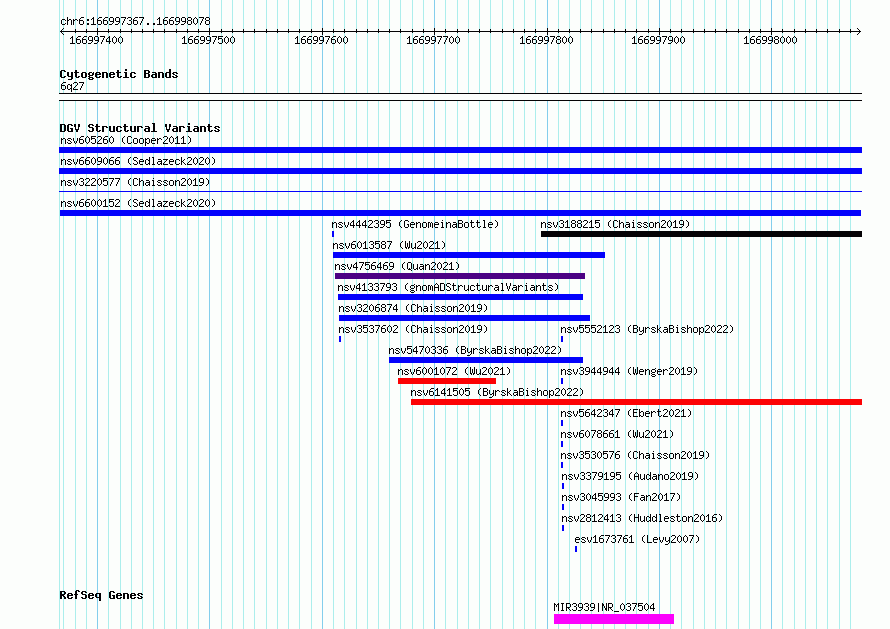This screenshot has height=629, width=890.
Task: Select the magenta MIR3939 gene bar
Action: (x=614, y=619)
